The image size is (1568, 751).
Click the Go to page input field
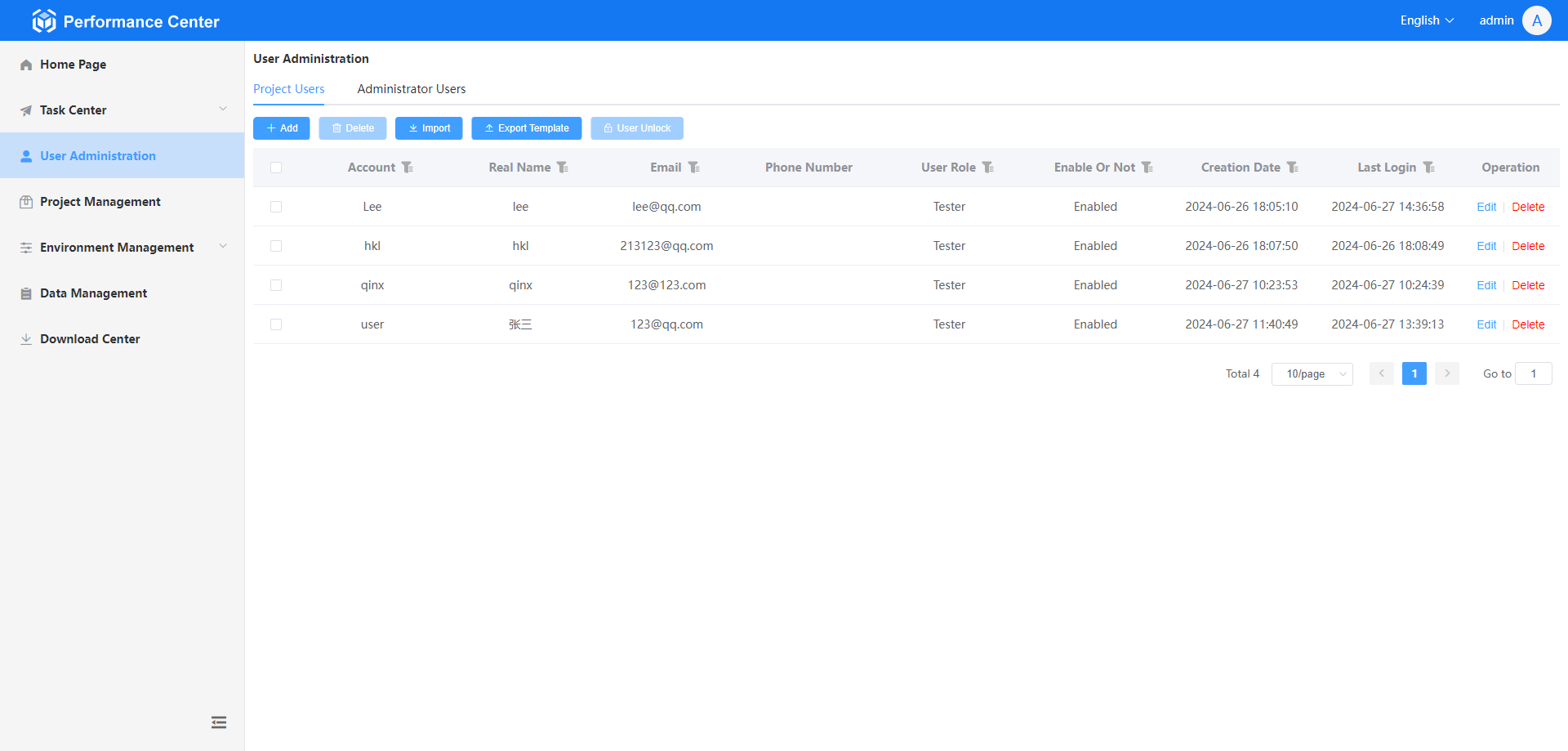pyautogui.click(x=1533, y=374)
